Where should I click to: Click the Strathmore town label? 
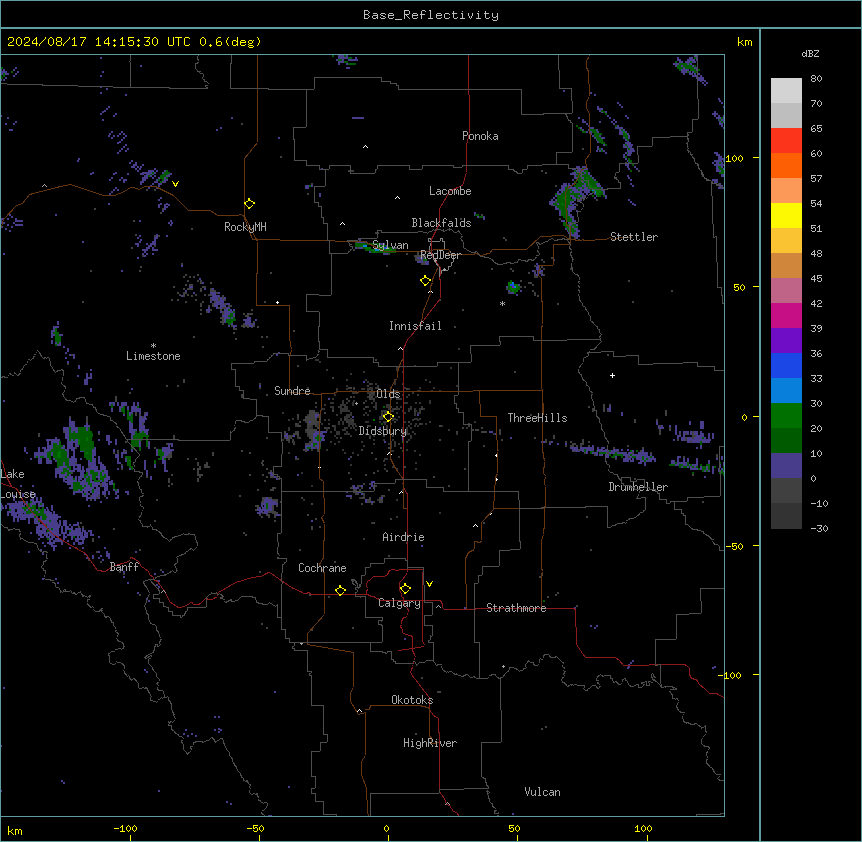click(516, 608)
